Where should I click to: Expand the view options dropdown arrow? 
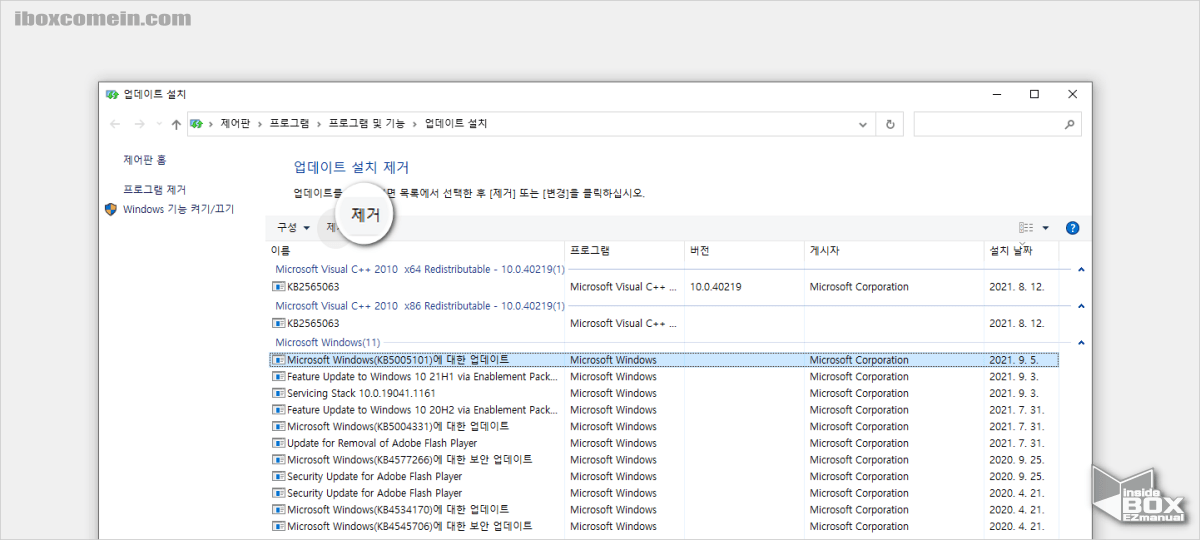click(x=1045, y=228)
